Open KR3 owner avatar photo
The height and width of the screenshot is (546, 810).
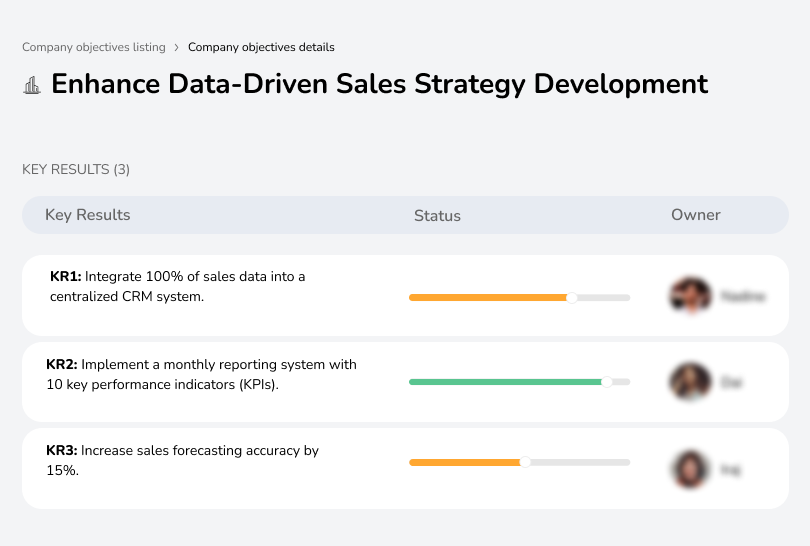tap(690, 469)
